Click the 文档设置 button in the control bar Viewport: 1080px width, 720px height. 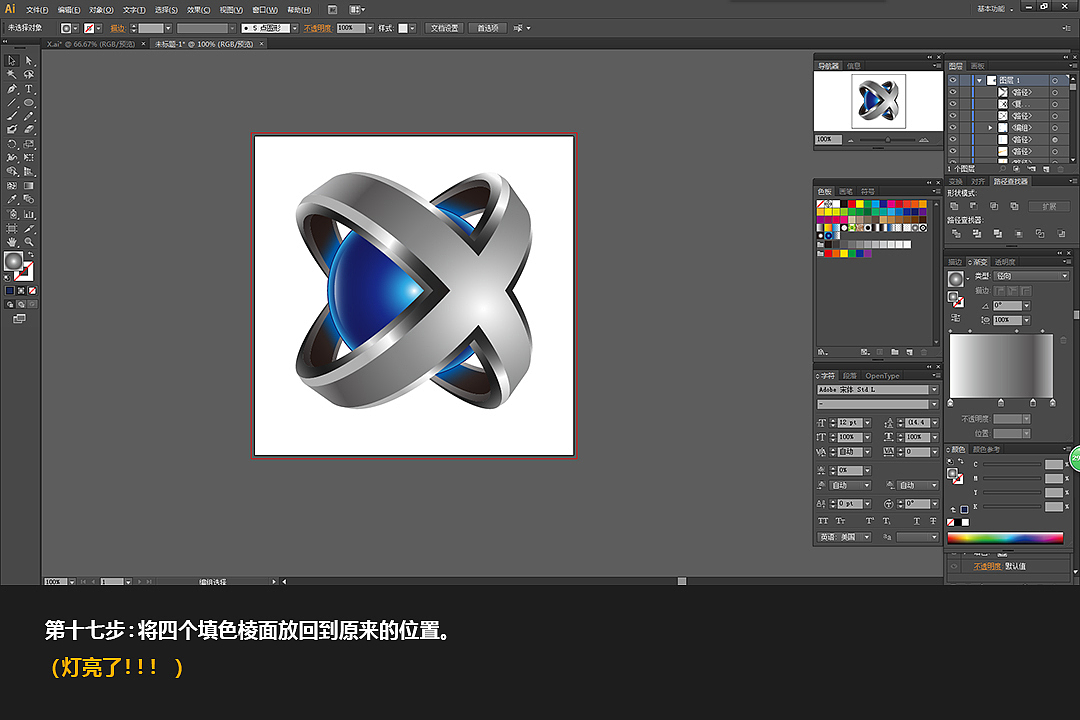[x=444, y=27]
